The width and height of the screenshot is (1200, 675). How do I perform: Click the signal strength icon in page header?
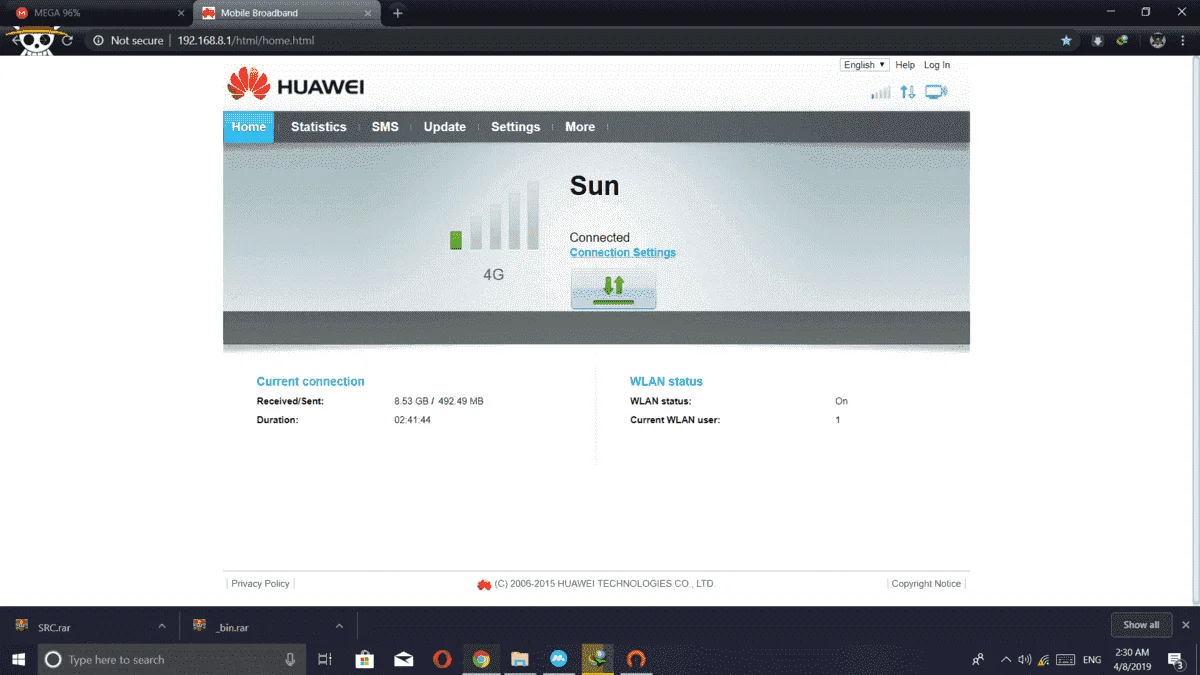coord(880,92)
